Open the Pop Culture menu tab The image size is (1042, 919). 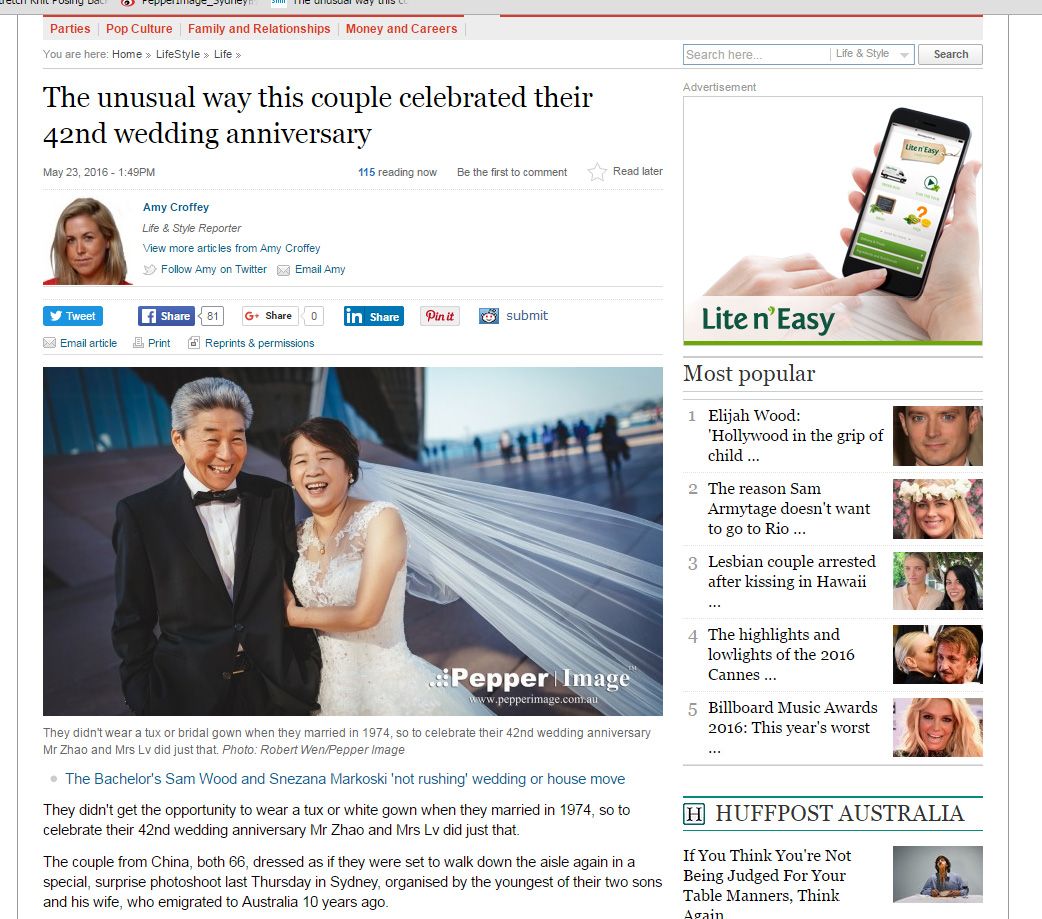(x=139, y=29)
